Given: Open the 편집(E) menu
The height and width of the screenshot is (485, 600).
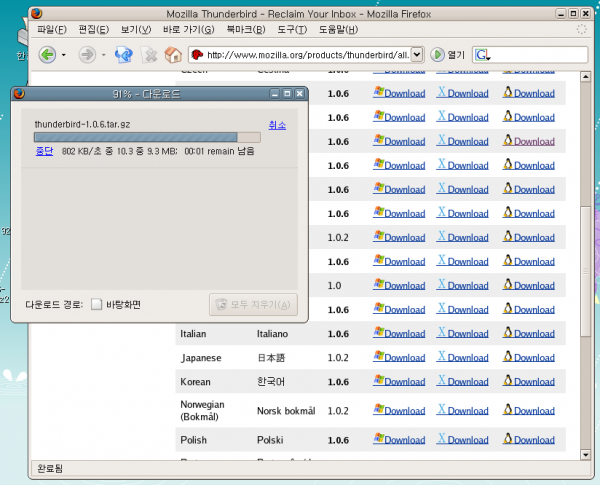Looking at the screenshot, I should pos(93,29).
